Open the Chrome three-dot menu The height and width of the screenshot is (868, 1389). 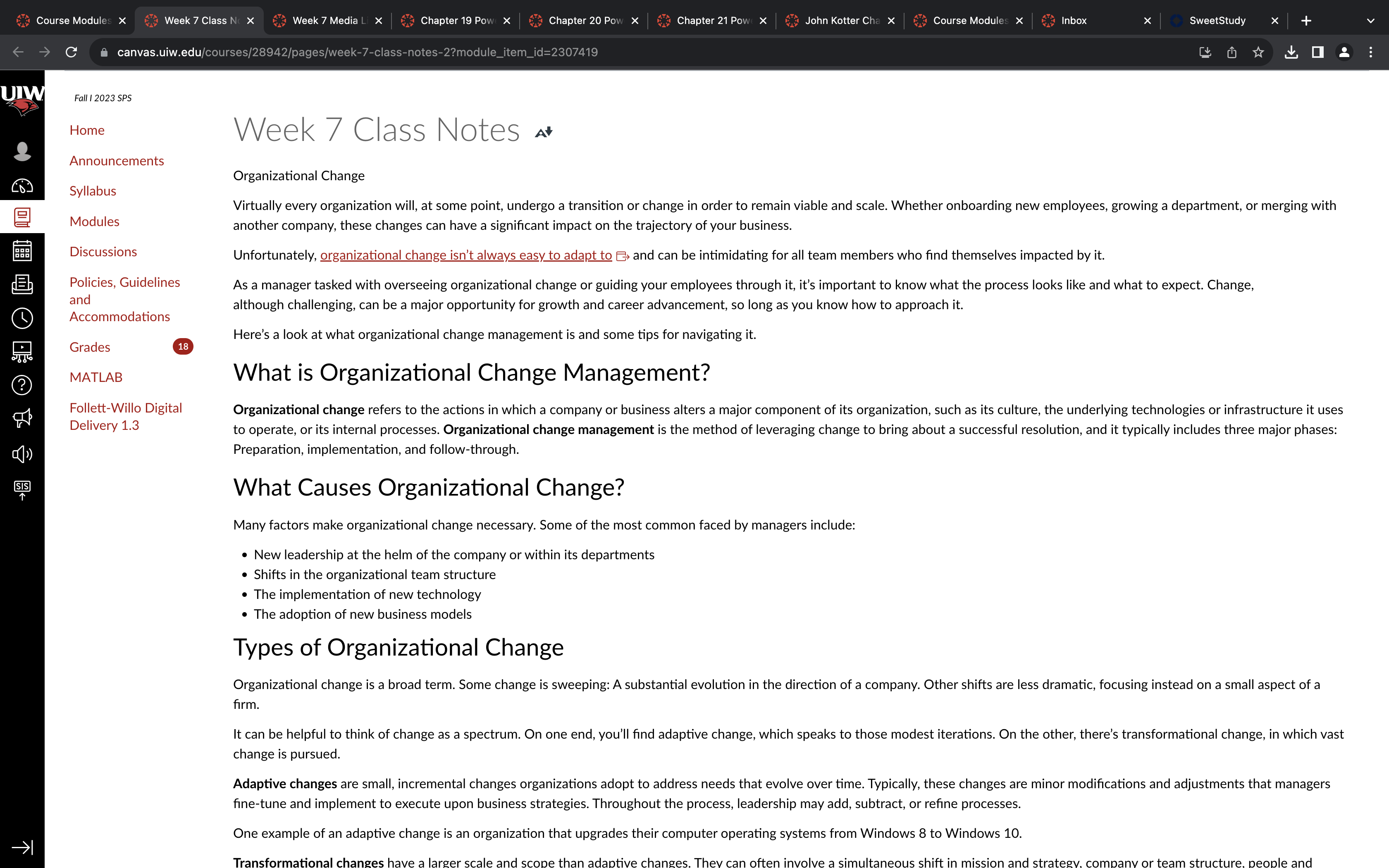[1371, 52]
